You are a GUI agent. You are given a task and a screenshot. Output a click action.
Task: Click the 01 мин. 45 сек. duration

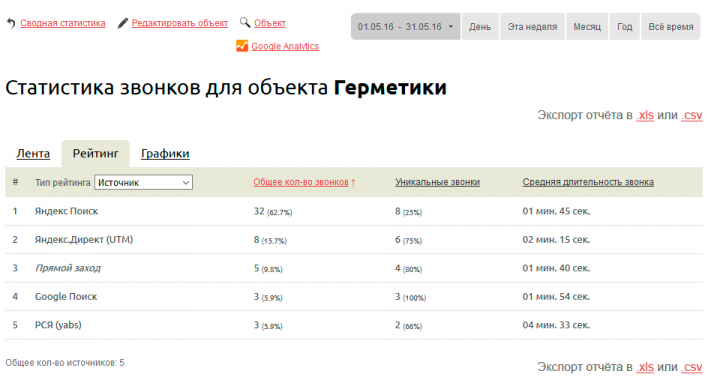pyautogui.click(x=556, y=211)
